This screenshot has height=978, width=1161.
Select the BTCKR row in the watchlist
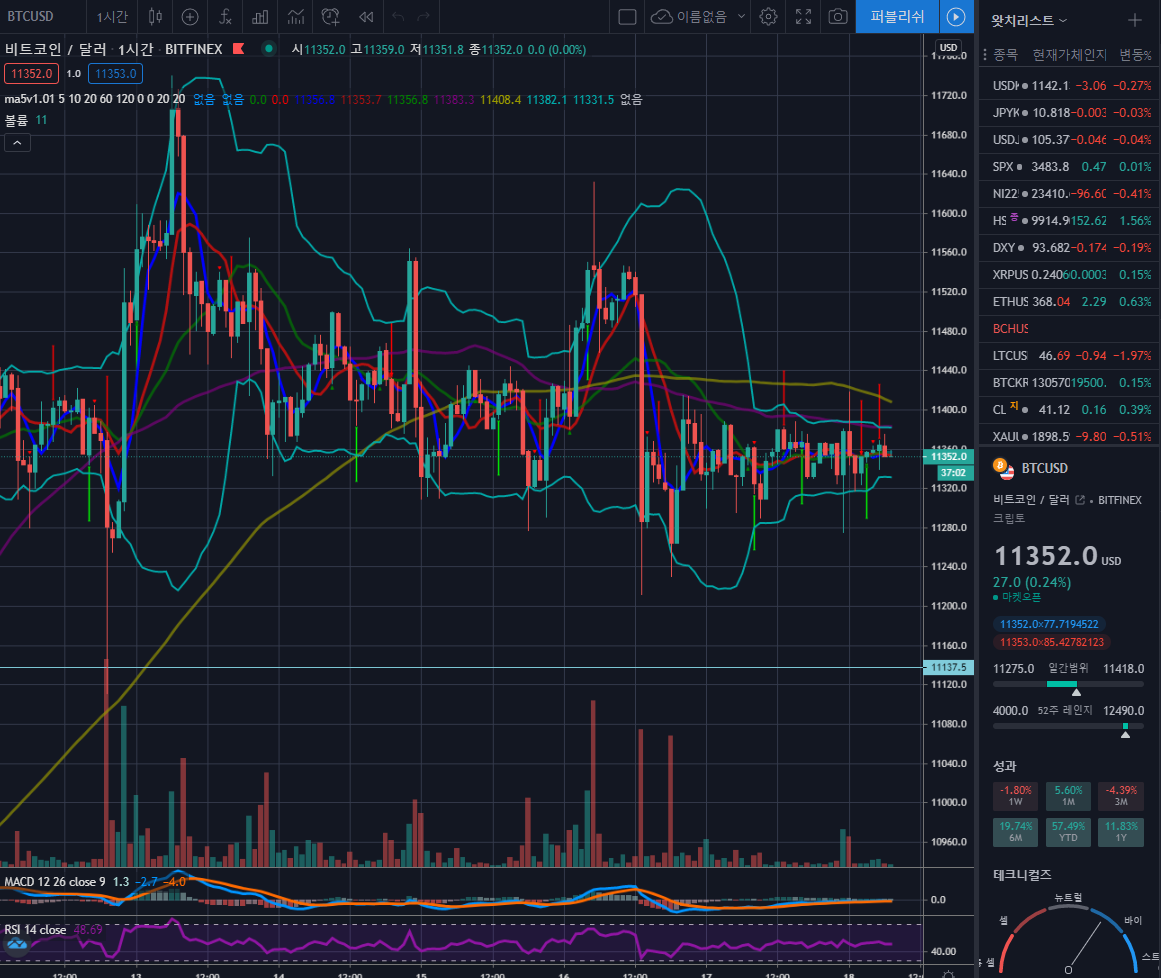pos(1069,383)
